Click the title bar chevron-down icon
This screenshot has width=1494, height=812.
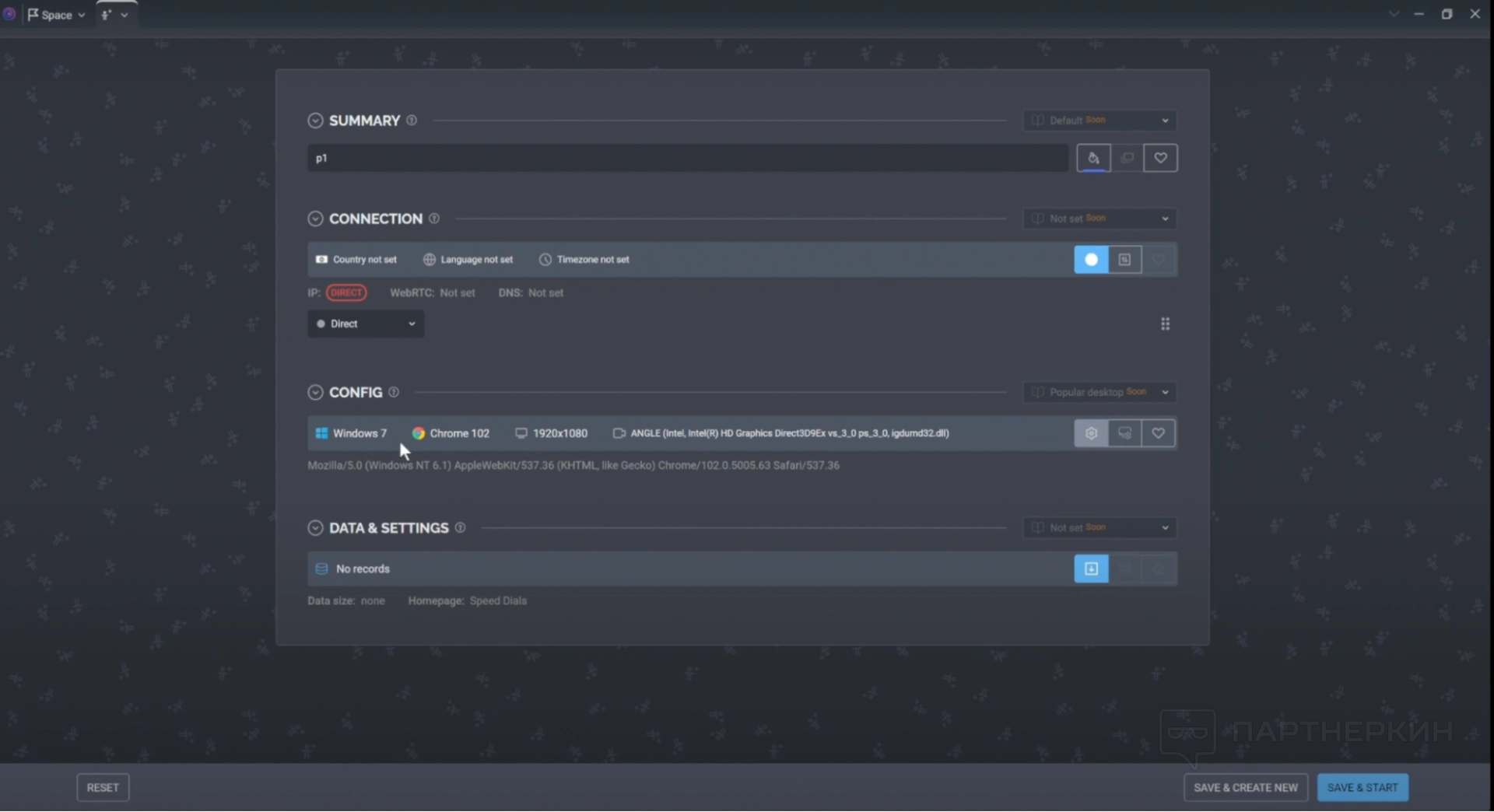click(1394, 14)
